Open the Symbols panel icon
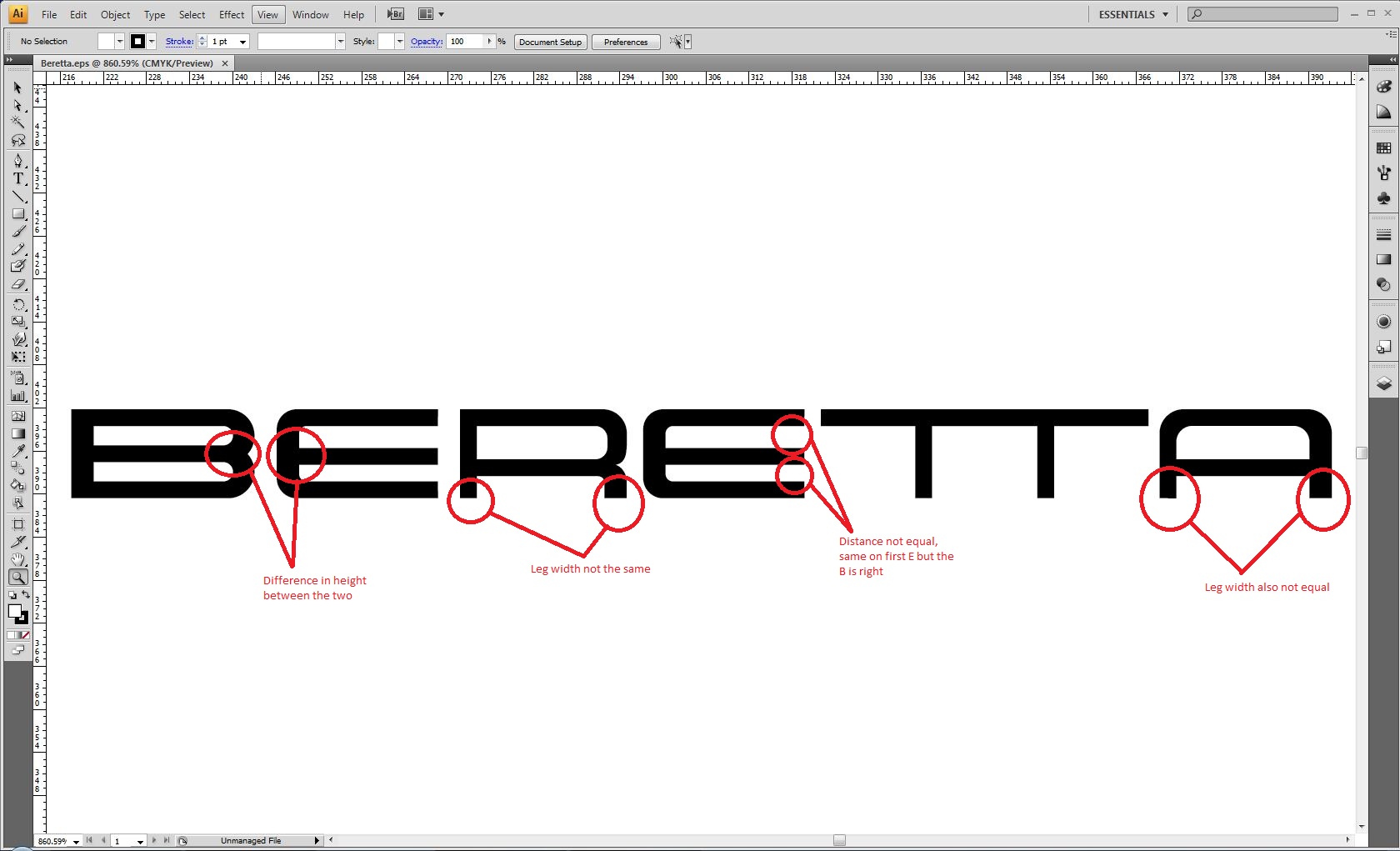This screenshot has width=1400, height=851. click(x=1383, y=198)
